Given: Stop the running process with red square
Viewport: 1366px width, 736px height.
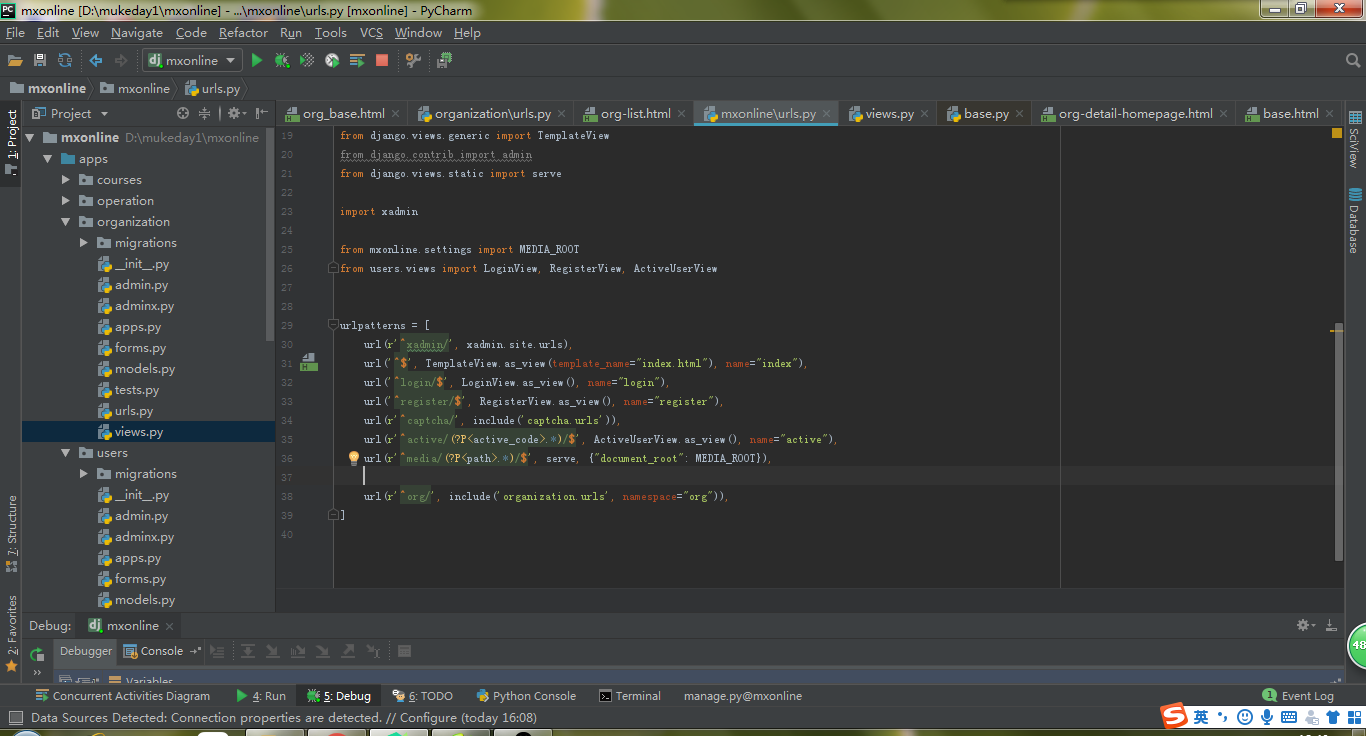Looking at the screenshot, I should pyautogui.click(x=382, y=61).
